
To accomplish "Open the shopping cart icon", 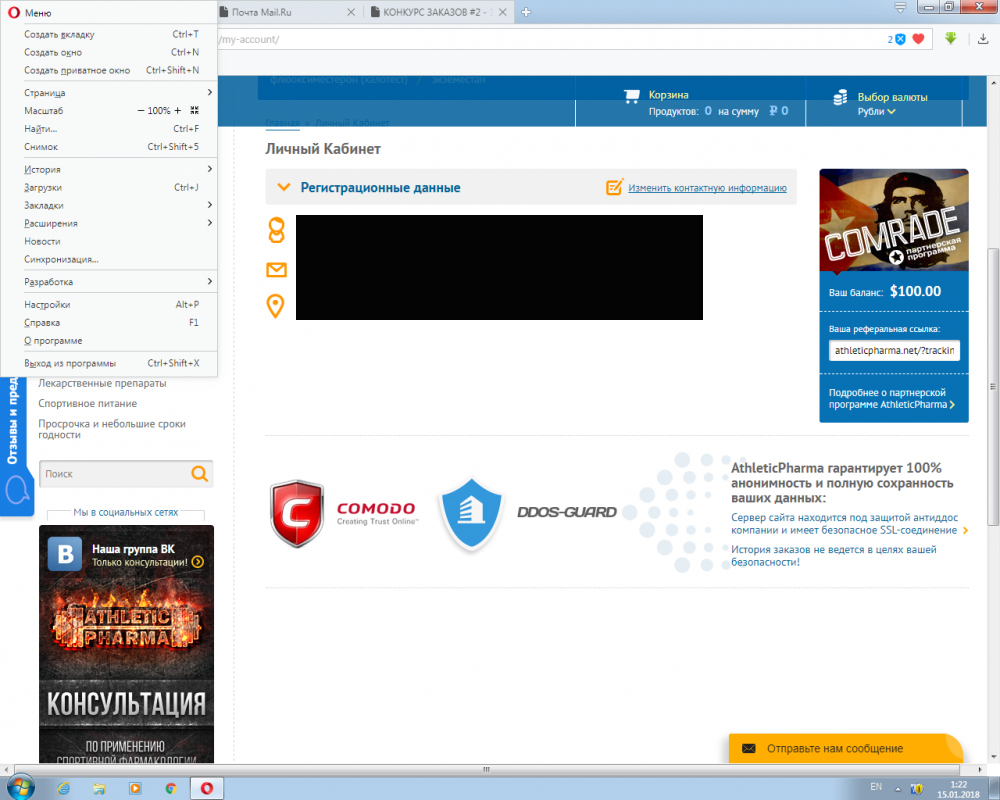I will [631, 97].
